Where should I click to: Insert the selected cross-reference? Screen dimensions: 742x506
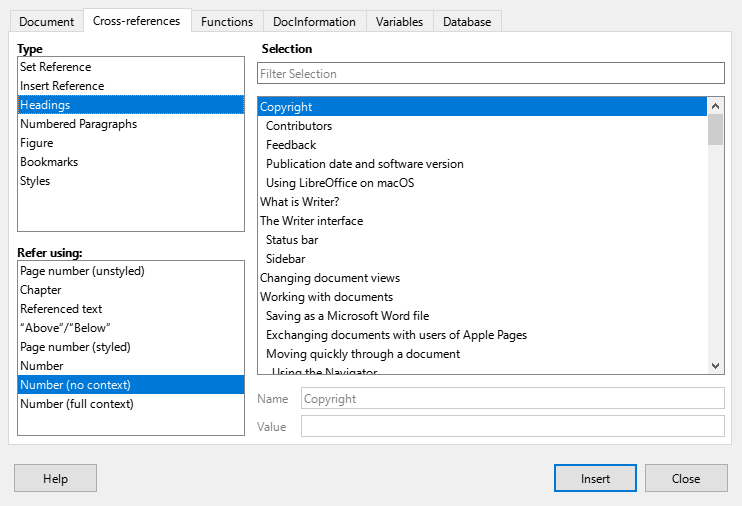(x=595, y=478)
